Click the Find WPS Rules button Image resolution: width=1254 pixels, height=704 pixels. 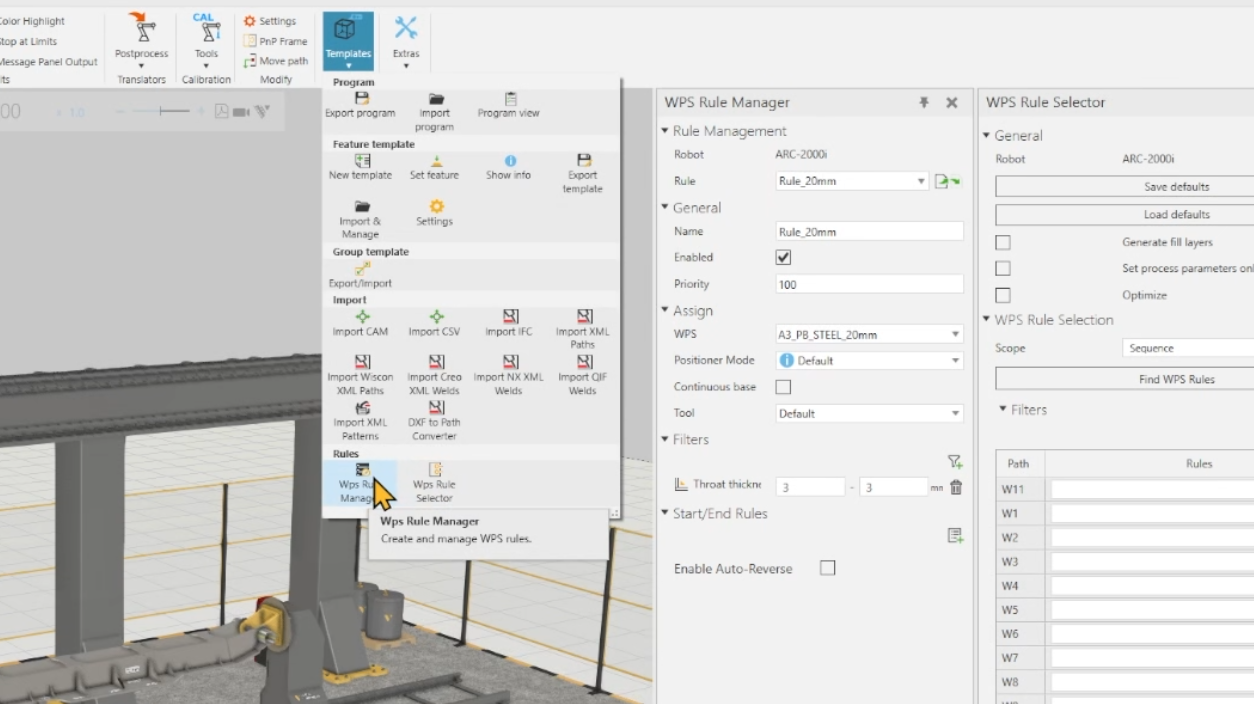(1124, 379)
